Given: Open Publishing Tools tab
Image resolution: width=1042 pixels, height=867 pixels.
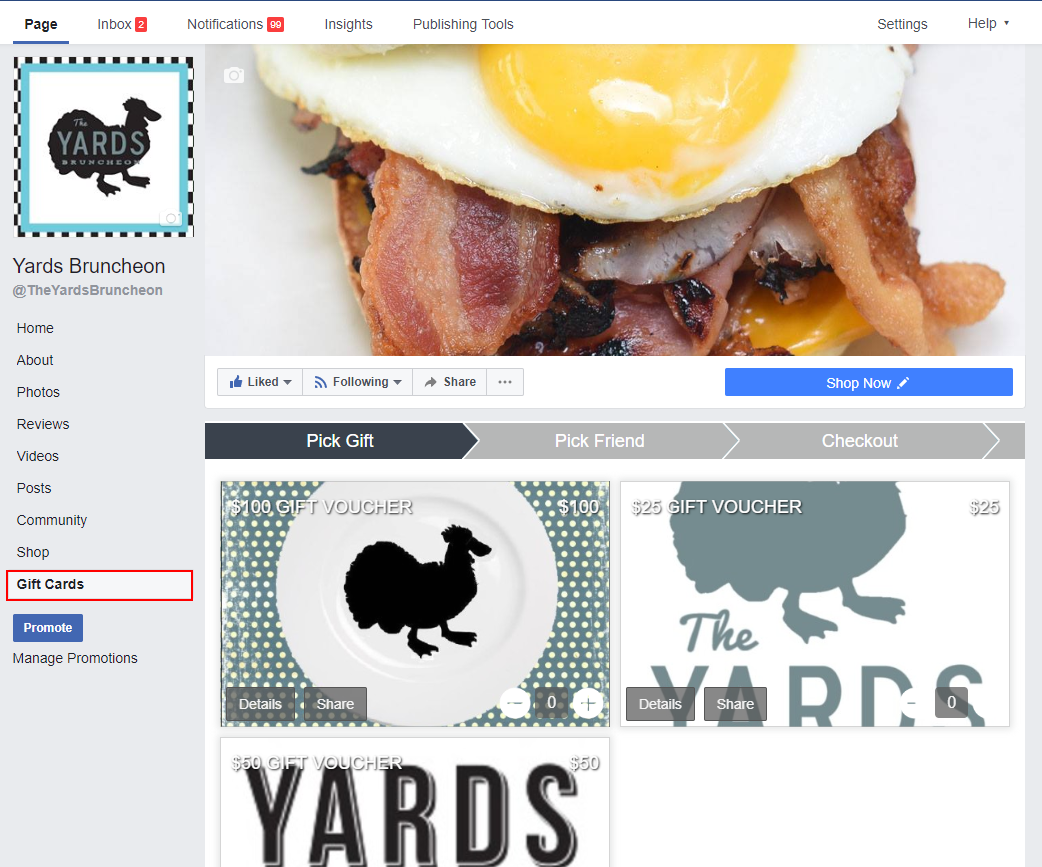Looking at the screenshot, I should tap(463, 24).
